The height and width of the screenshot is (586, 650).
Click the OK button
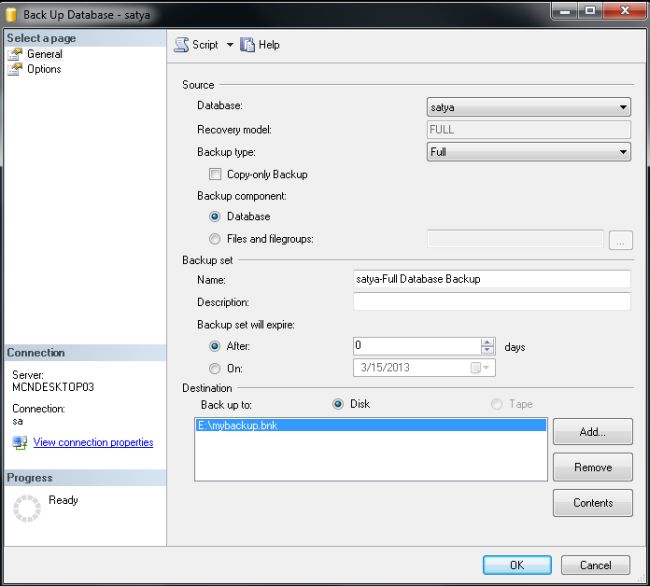click(x=517, y=565)
